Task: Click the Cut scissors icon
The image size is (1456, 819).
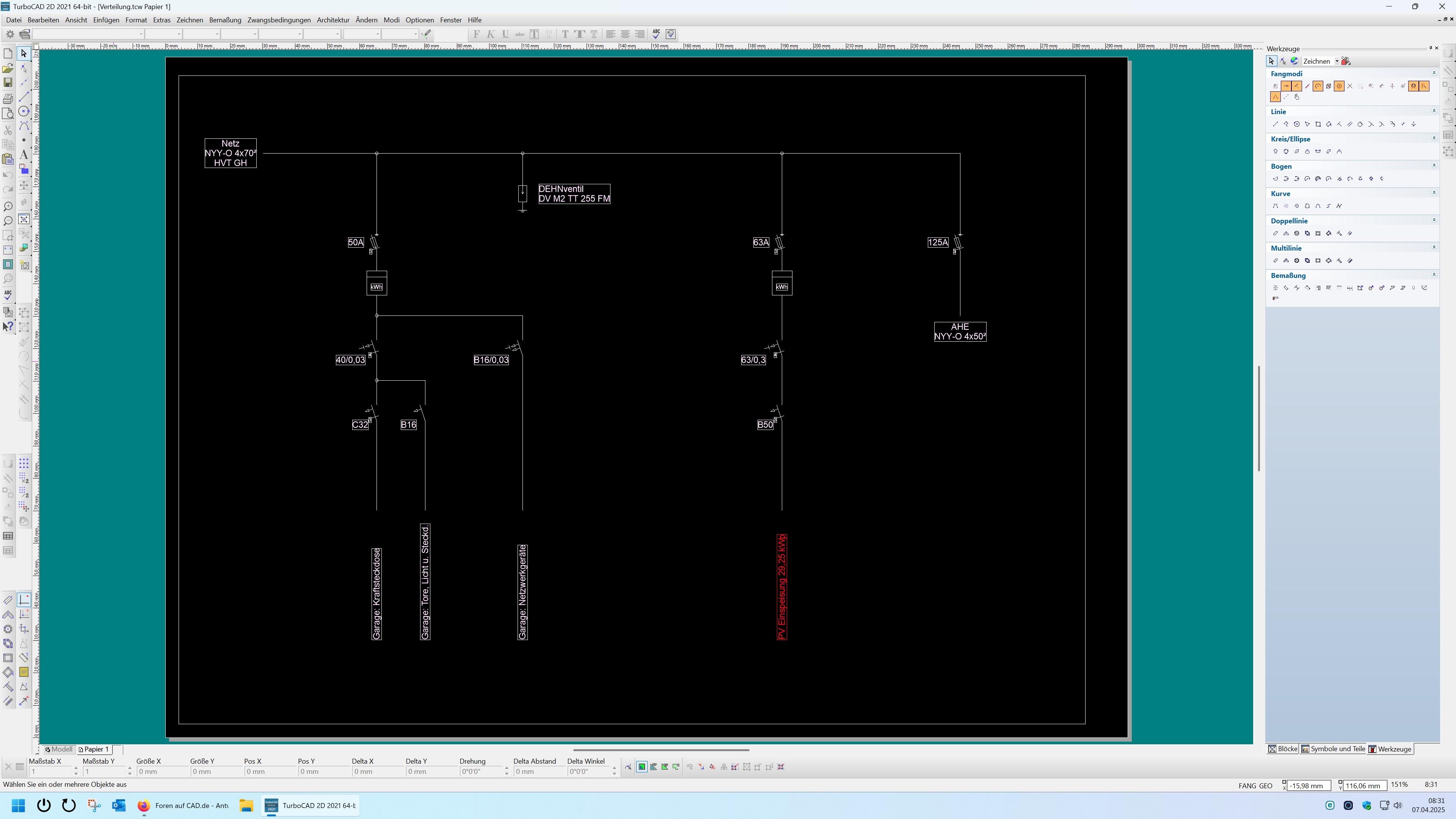Action: (x=8, y=130)
